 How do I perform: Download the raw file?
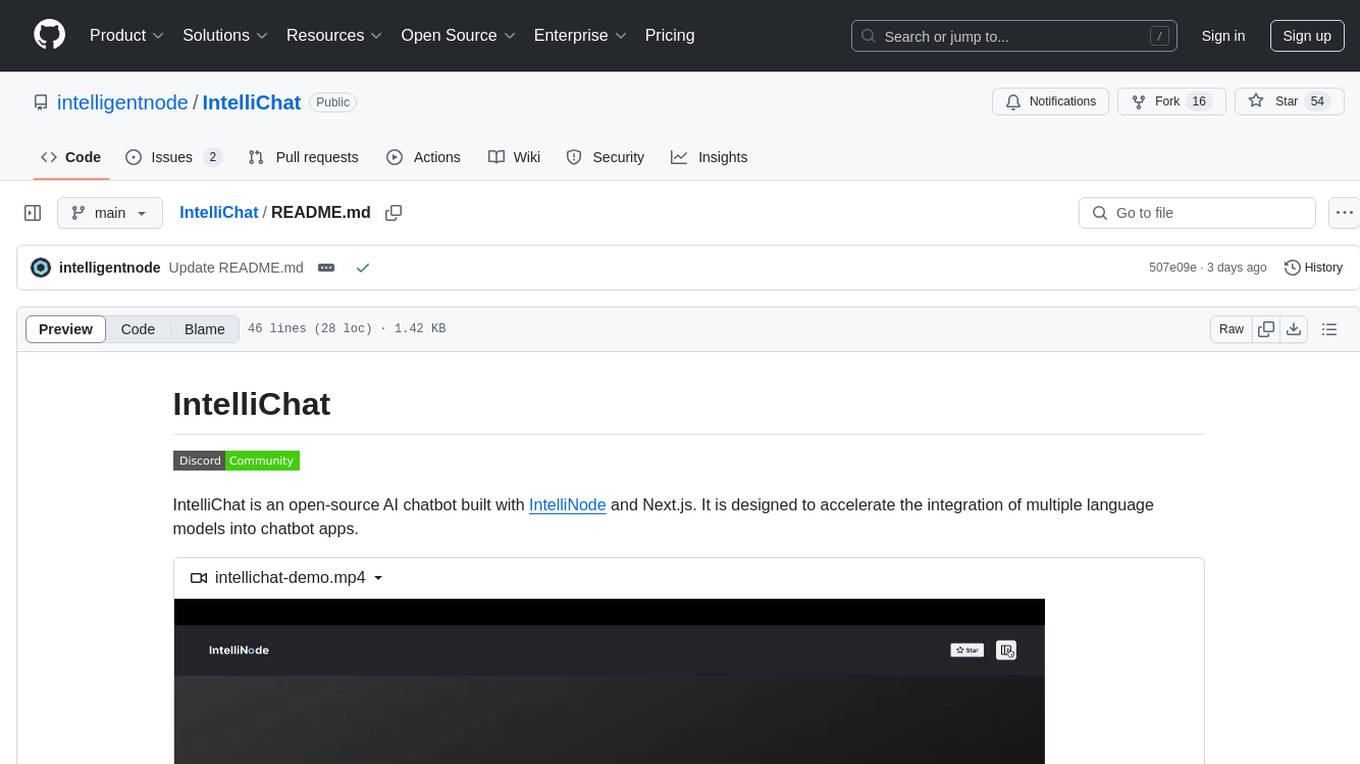click(x=1294, y=329)
